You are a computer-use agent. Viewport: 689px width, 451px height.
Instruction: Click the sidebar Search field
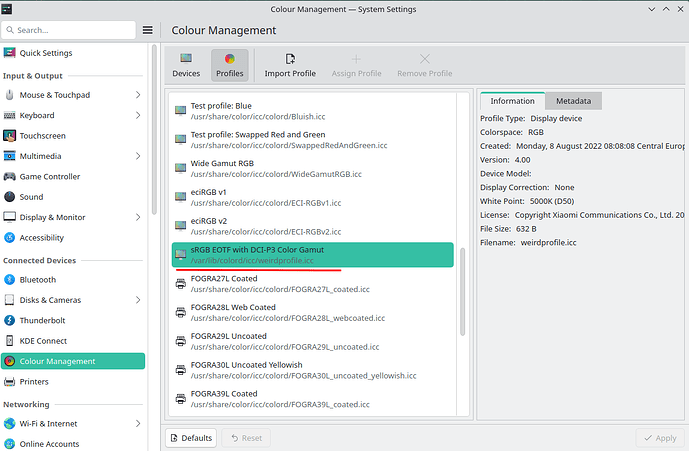pyautogui.click(x=72, y=30)
